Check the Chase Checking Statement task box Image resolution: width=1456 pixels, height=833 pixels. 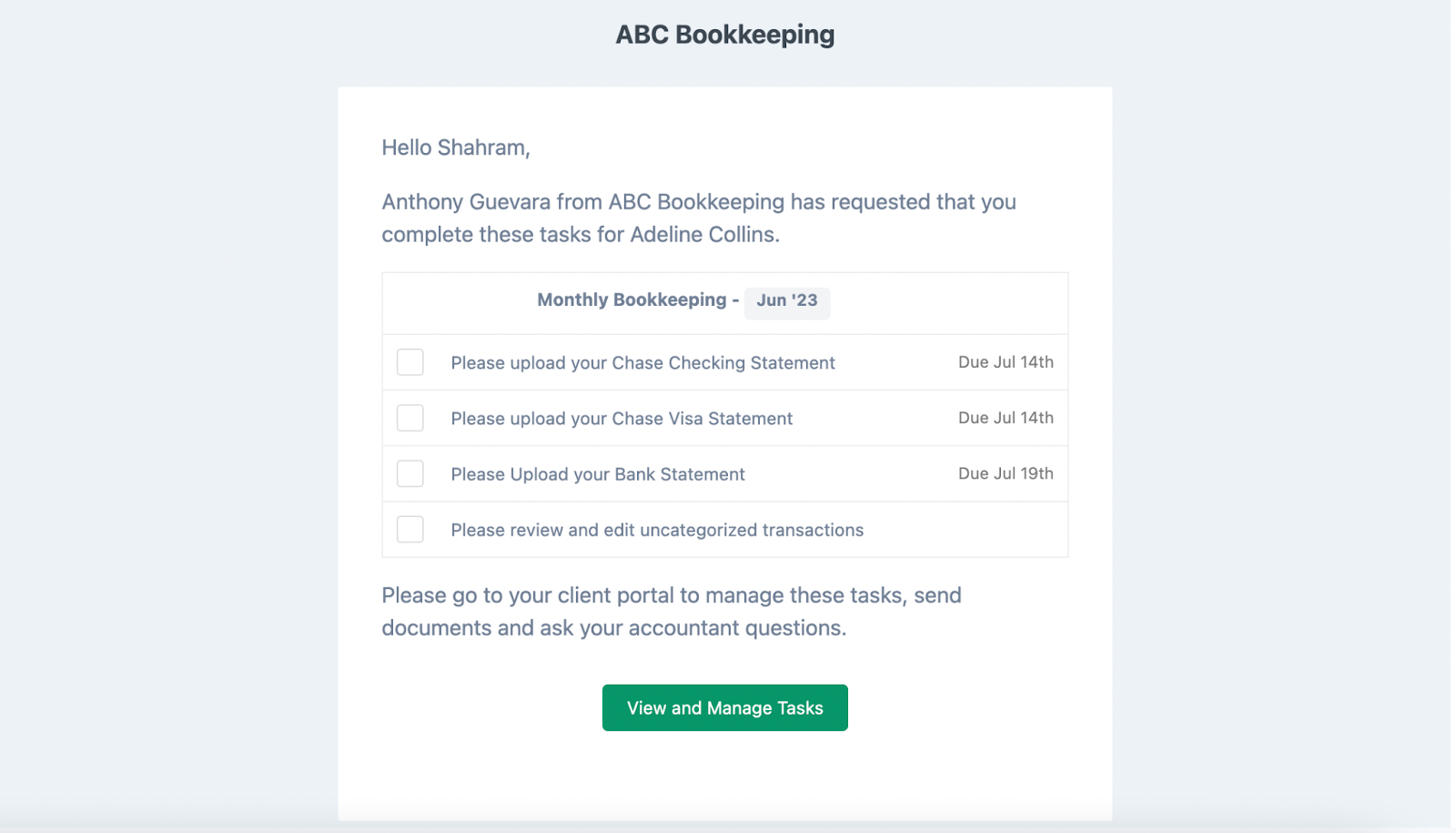tap(410, 362)
